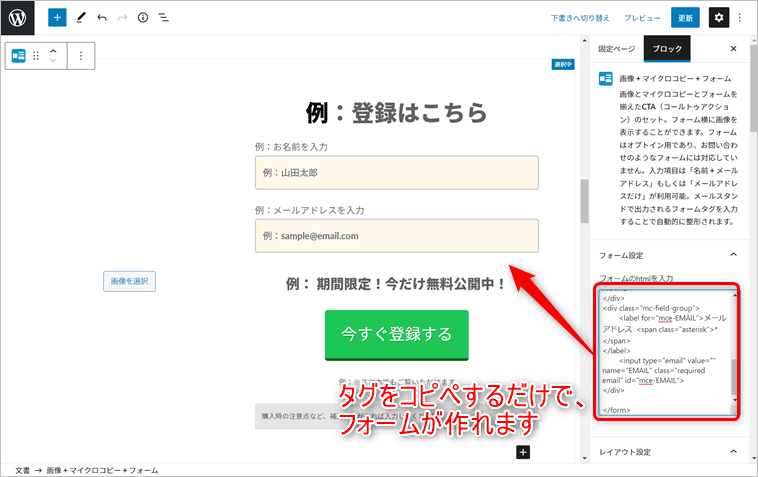Click the WordPress logo icon
758x477 pixels.
pos(19,18)
